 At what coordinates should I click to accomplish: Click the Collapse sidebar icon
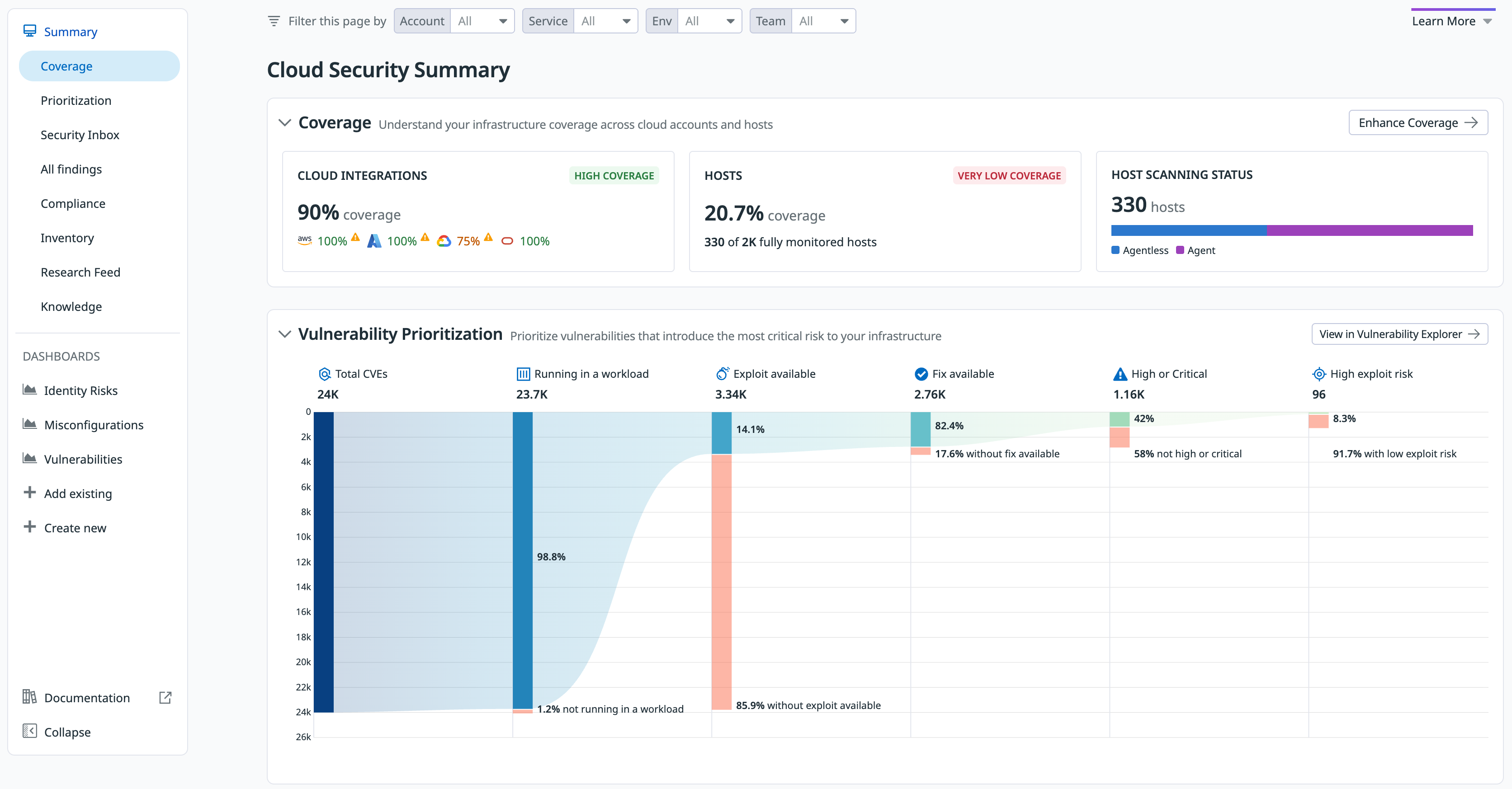coord(29,731)
